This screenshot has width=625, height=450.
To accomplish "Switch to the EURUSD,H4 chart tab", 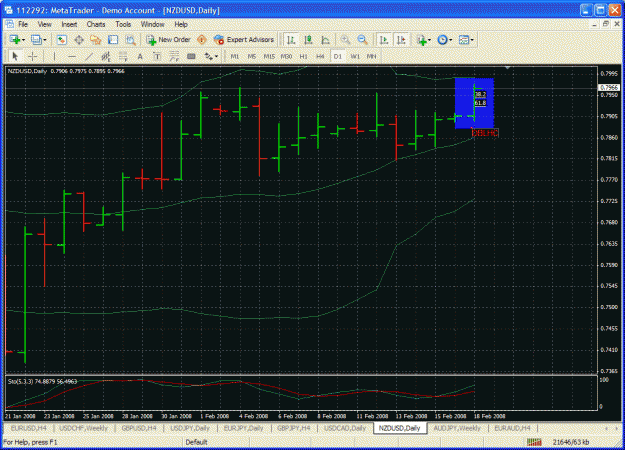I will click(29, 428).
